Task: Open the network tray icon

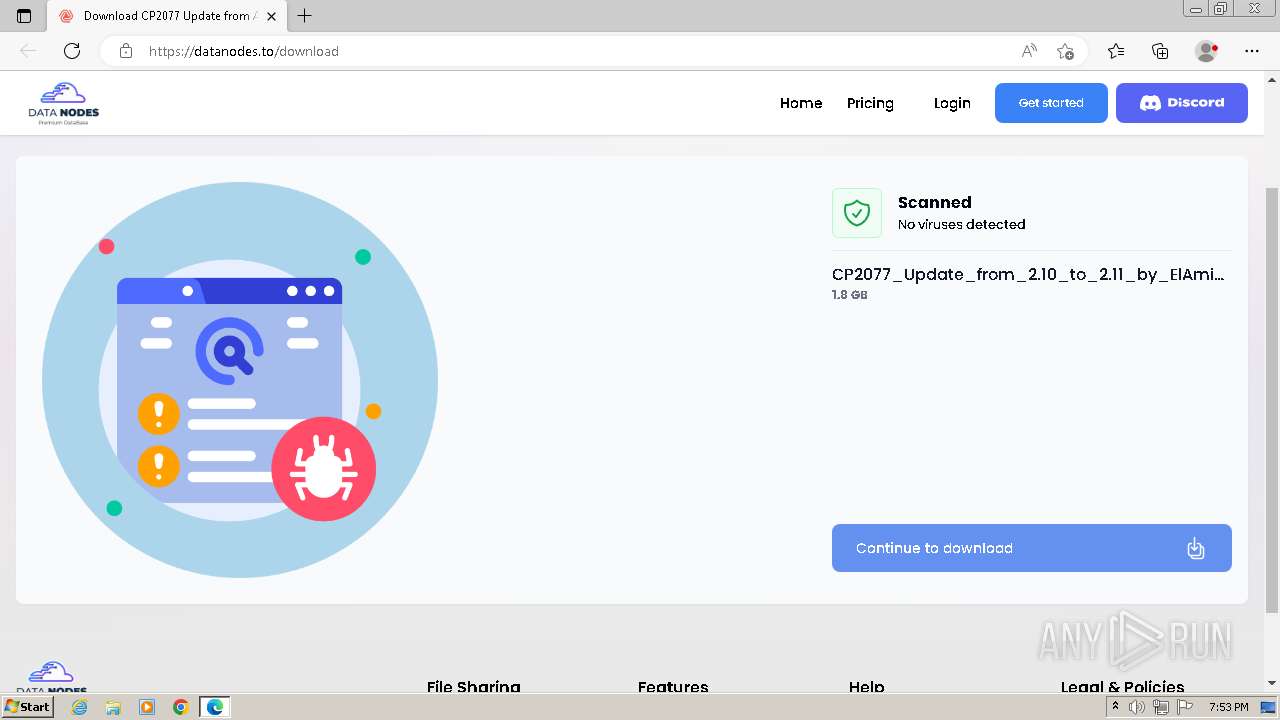Action: coord(1161,707)
